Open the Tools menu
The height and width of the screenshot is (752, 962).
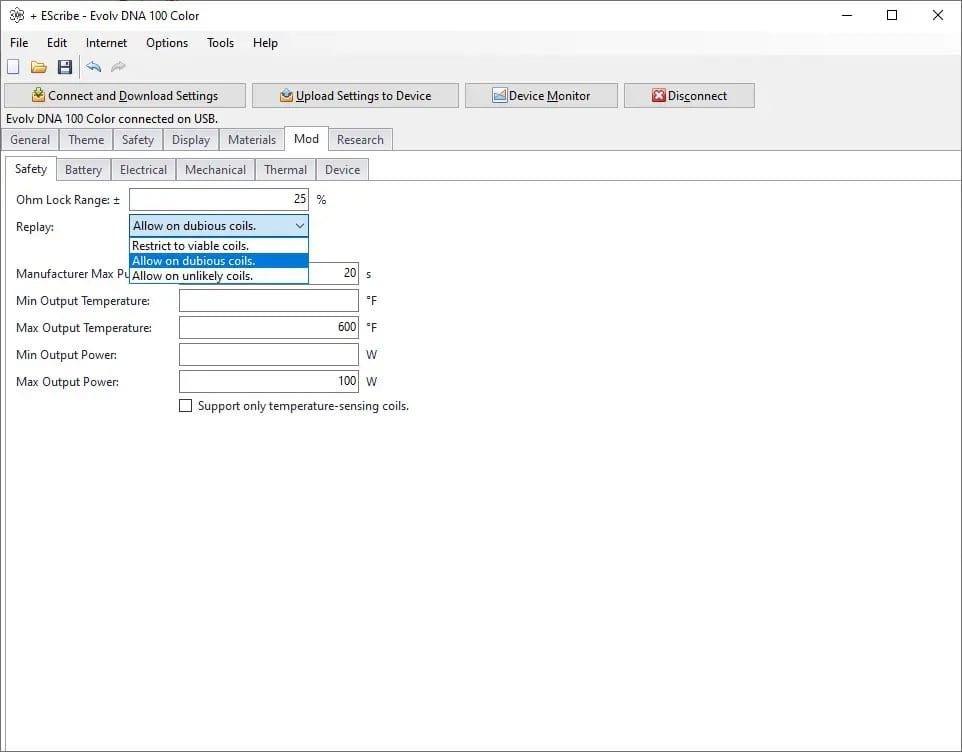pos(220,43)
